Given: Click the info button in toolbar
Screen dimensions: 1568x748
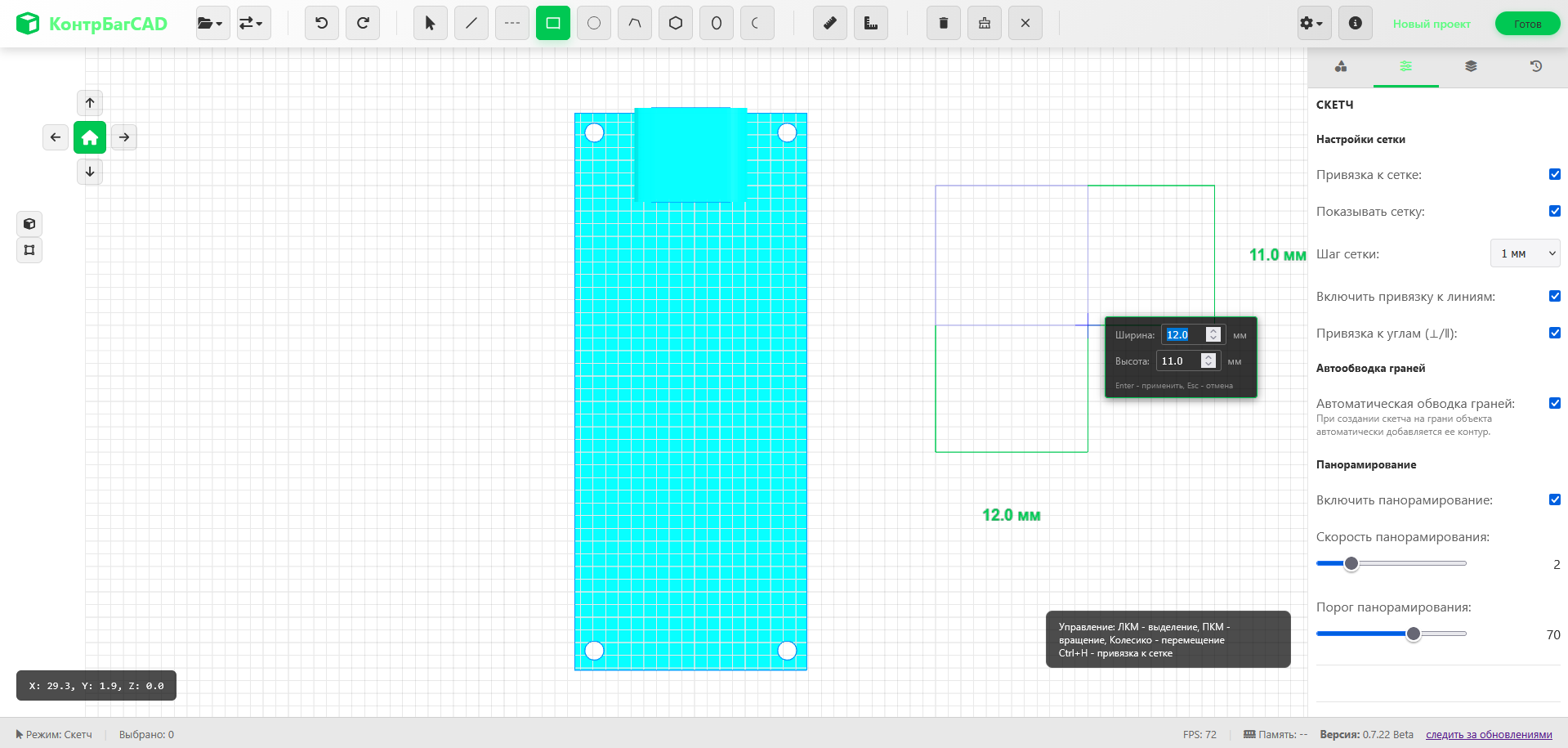Looking at the screenshot, I should tap(1356, 24).
